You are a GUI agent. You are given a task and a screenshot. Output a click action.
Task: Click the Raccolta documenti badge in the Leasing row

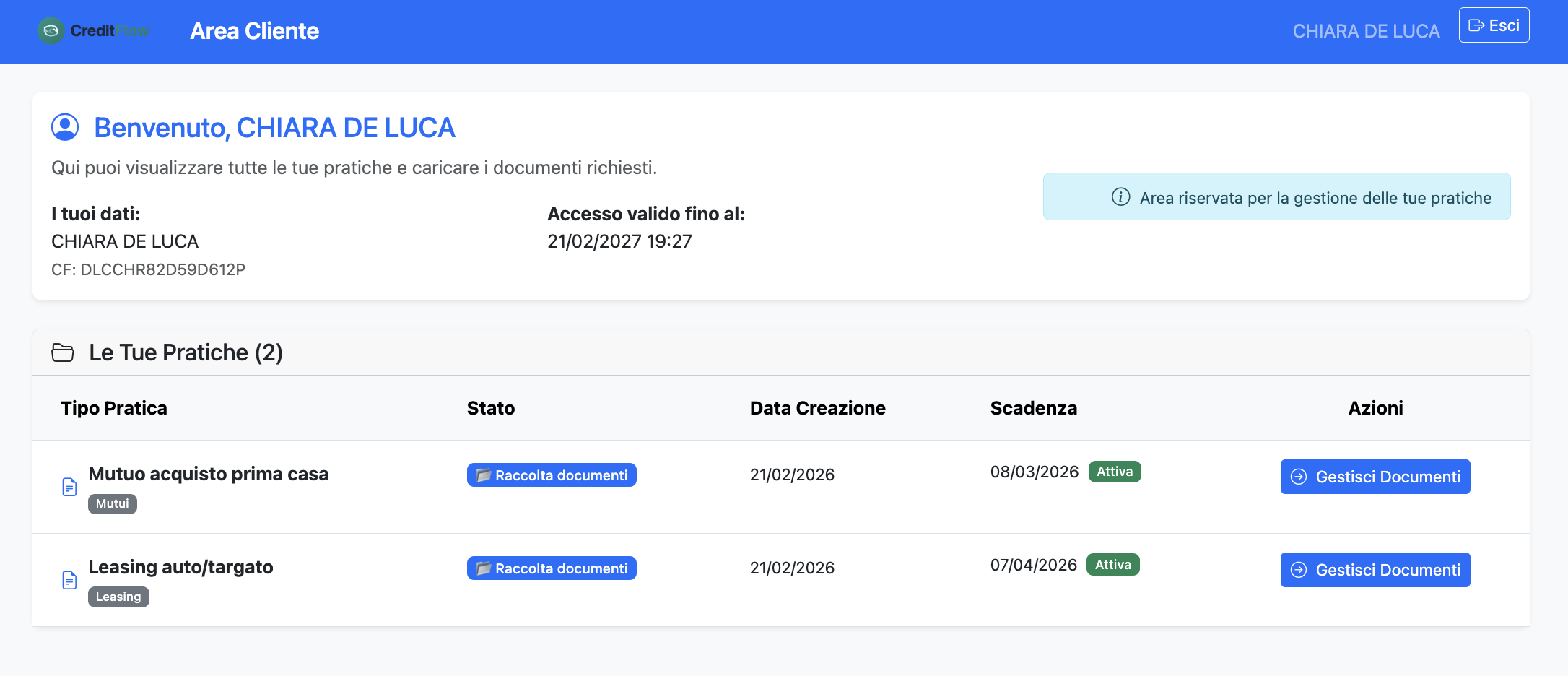(552, 568)
